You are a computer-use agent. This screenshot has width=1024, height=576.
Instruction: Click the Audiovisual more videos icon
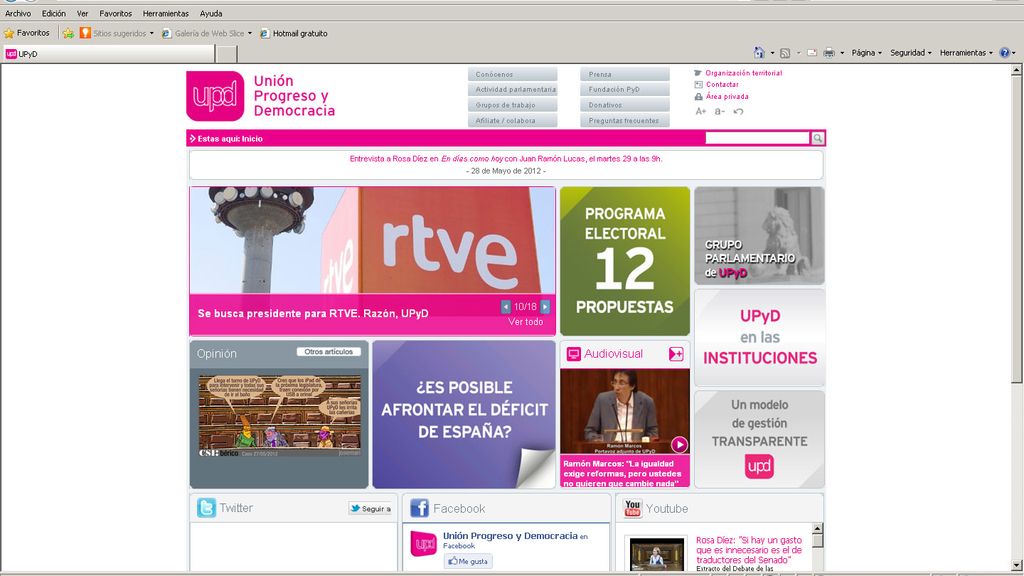(676, 354)
